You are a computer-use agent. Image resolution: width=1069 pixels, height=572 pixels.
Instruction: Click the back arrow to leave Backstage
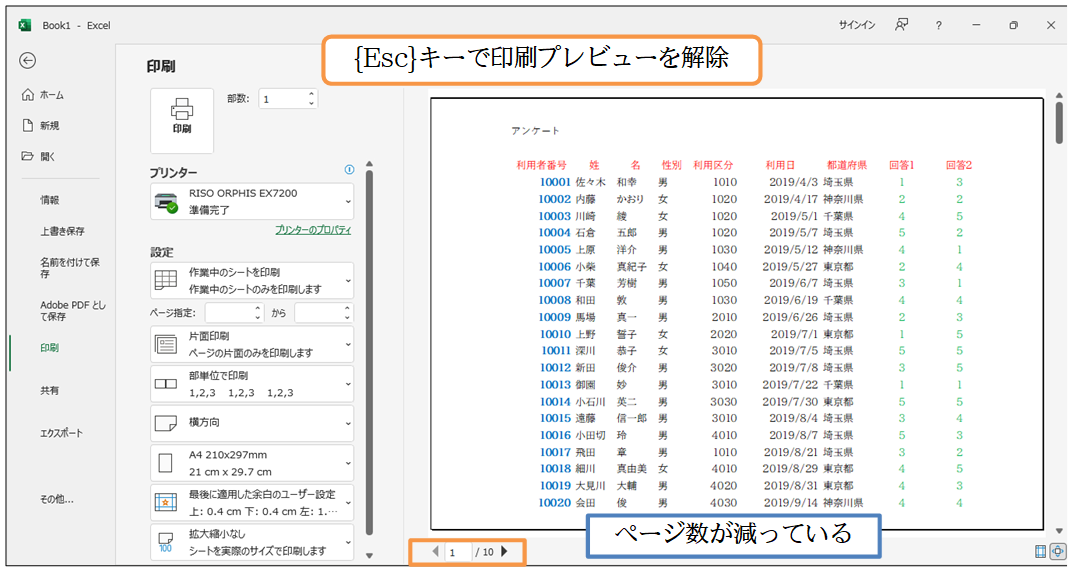pos(27,61)
